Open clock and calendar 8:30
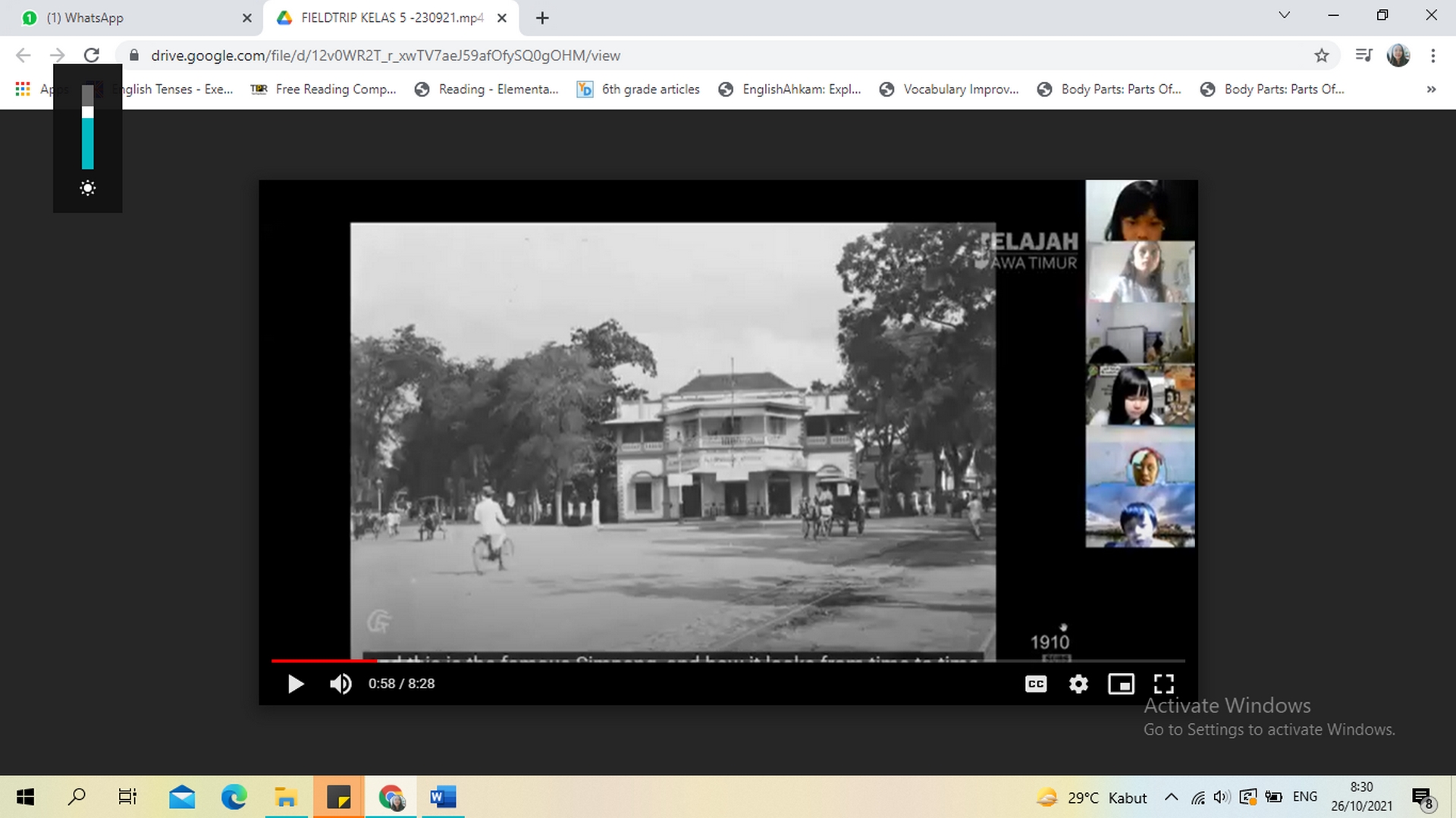The width and height of the screenshot is (1456, 818). tap(1361, 797)
